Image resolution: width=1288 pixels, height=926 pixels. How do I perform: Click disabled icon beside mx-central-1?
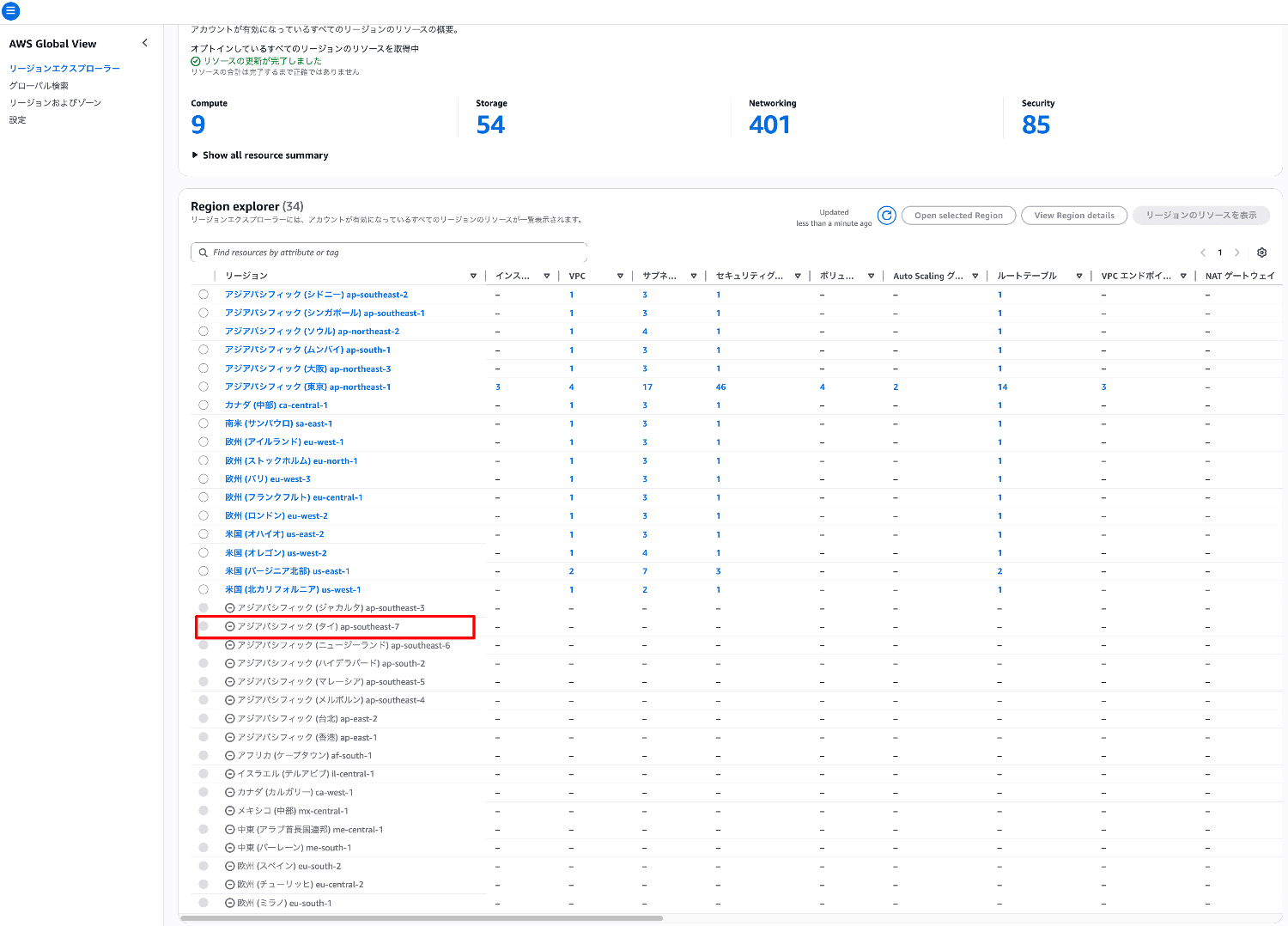point(230,811)
